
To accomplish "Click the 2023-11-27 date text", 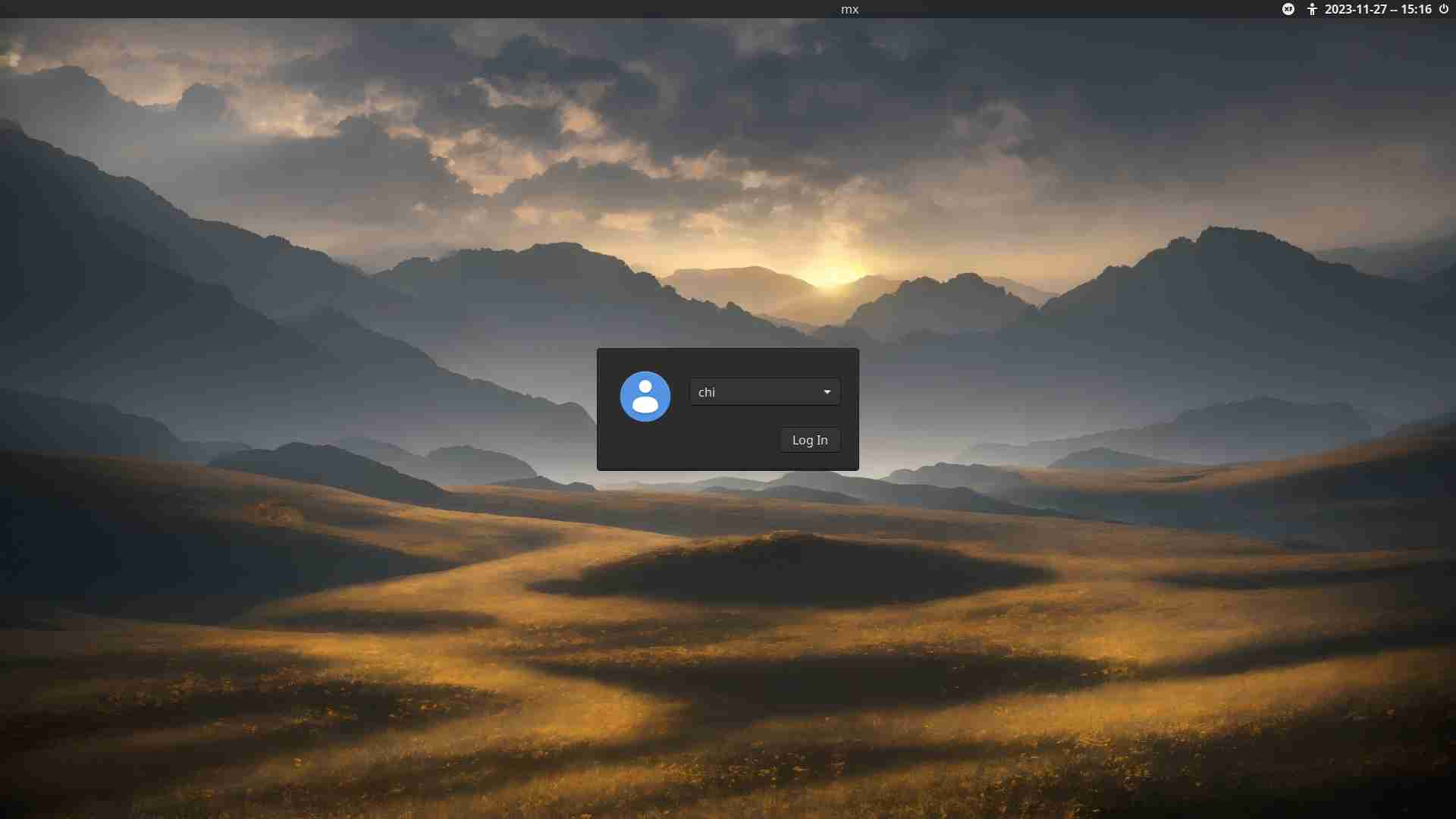I will click(1356, 9).
